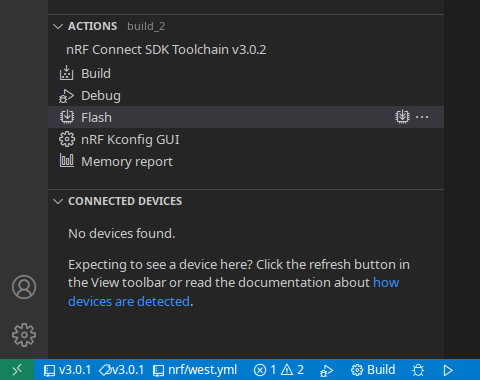Click the play launch icon in status bar
This screenshot has width=480, height=380.
(448, 370)
